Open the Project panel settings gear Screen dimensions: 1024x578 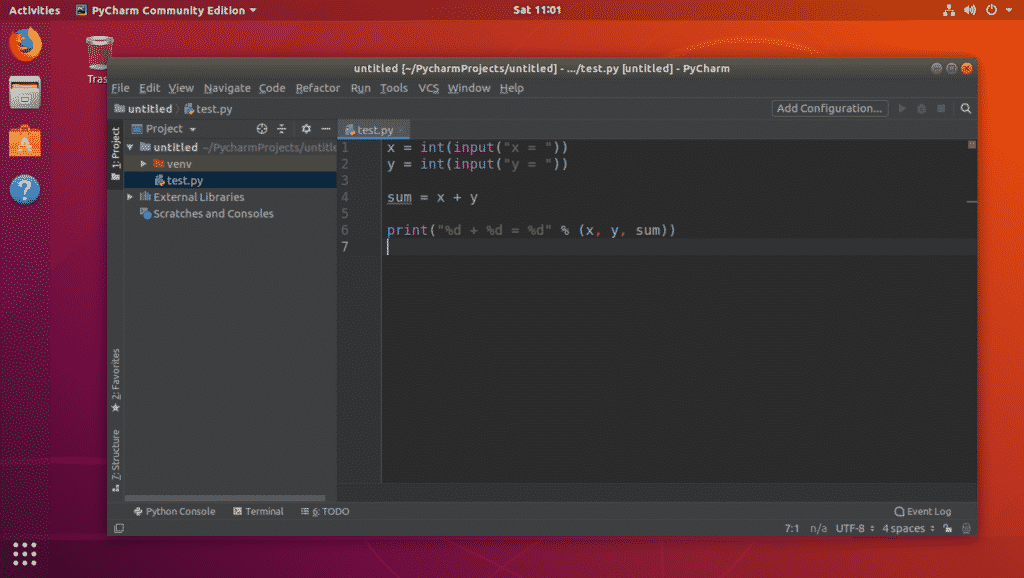coord(307,128)
